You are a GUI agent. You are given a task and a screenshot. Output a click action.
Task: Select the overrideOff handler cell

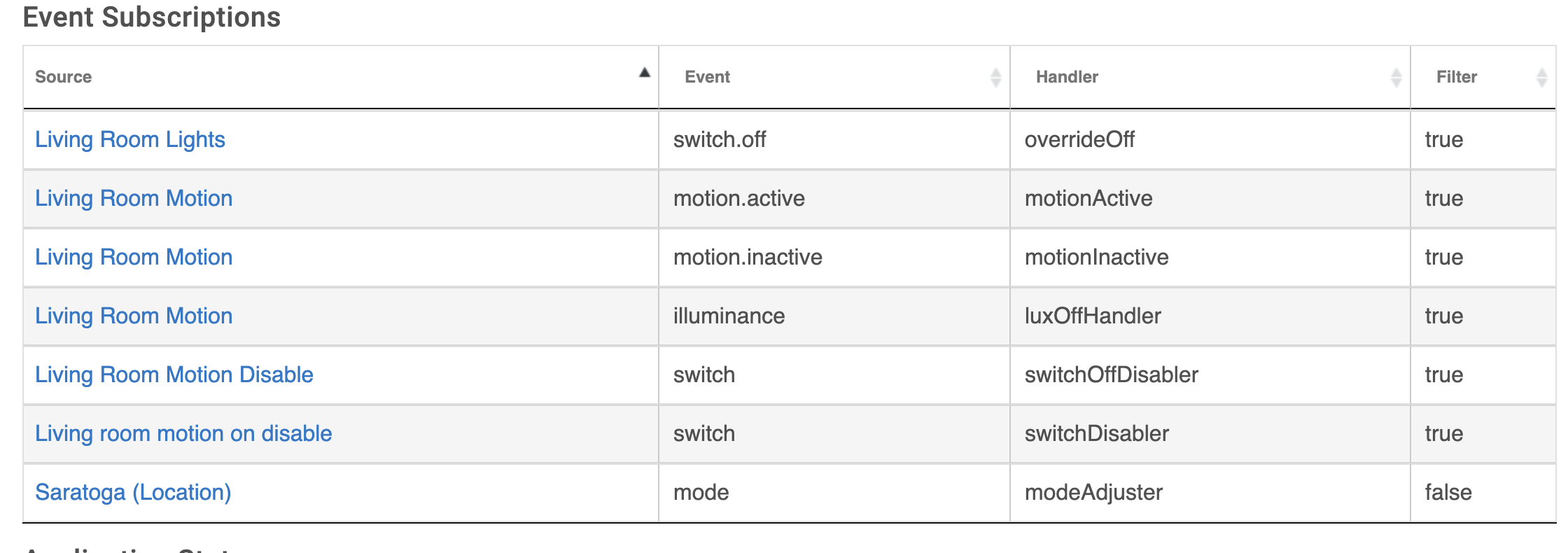coord(1210,139)
